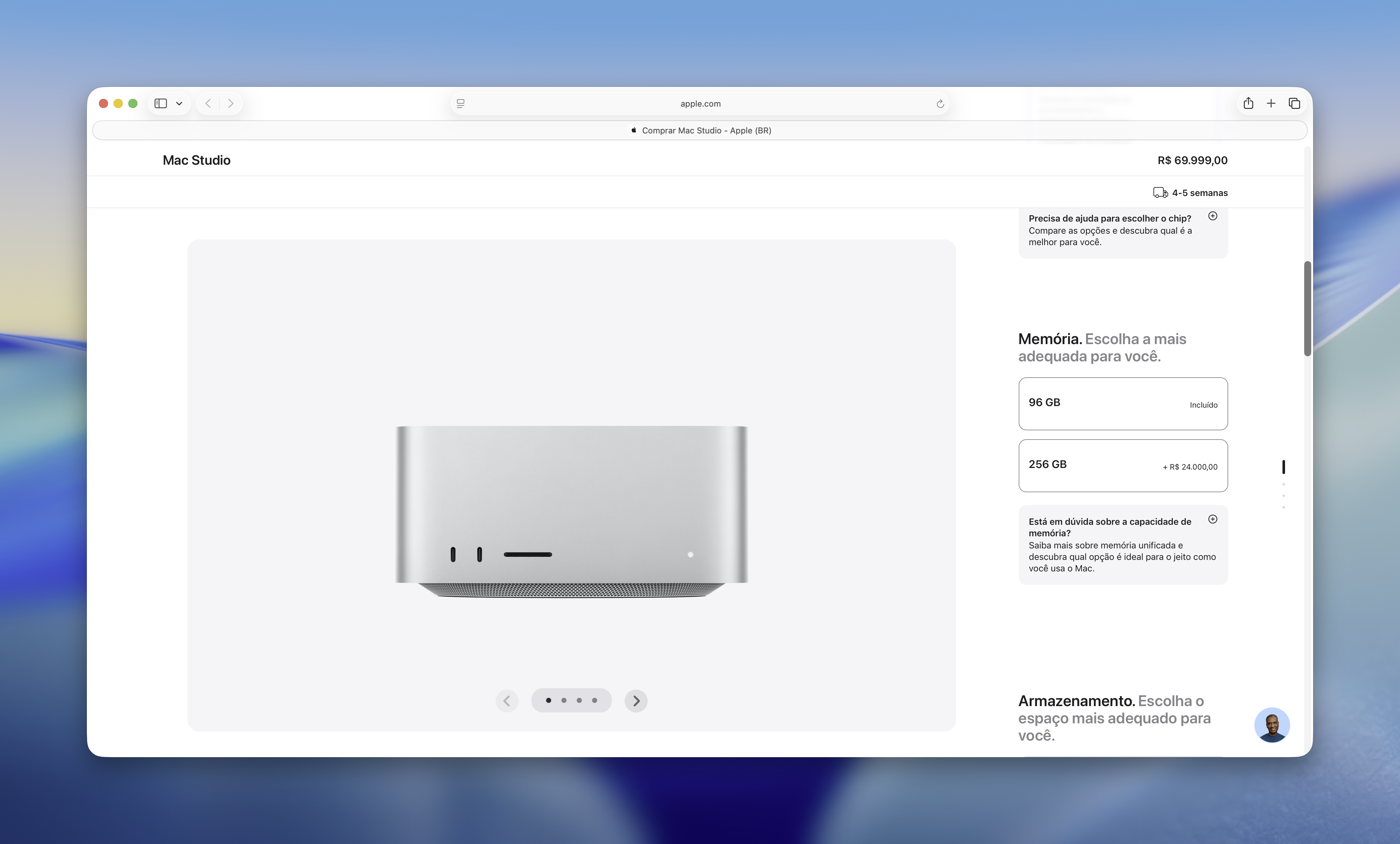Choose the second carousel dot indicator
Viewport: 1400px width, 844px height.
(564, 700)
